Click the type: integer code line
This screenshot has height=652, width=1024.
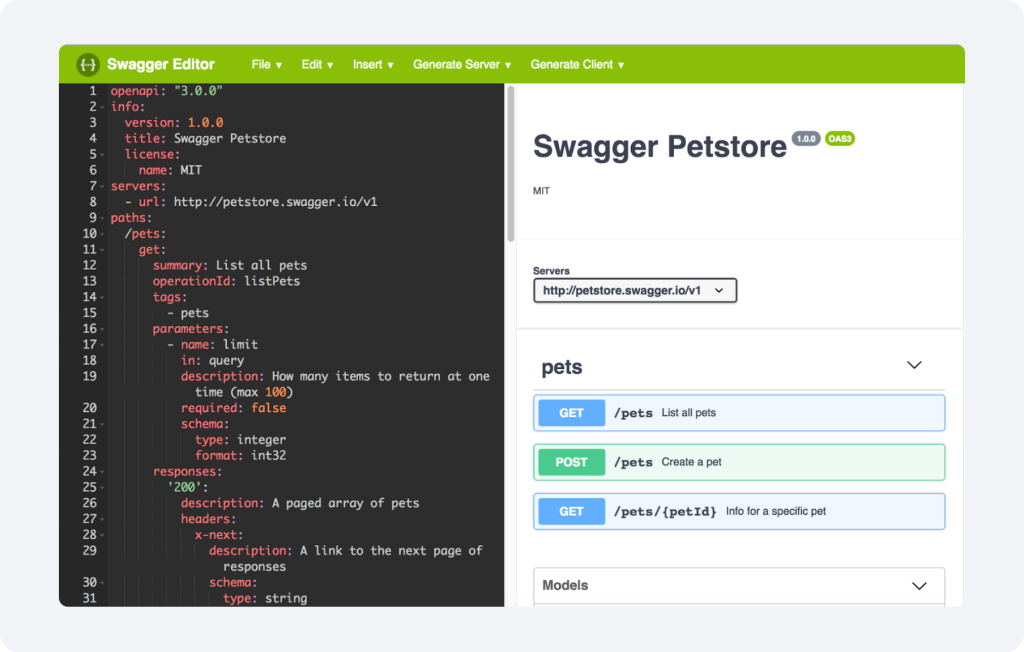click(x=240, y=440)
